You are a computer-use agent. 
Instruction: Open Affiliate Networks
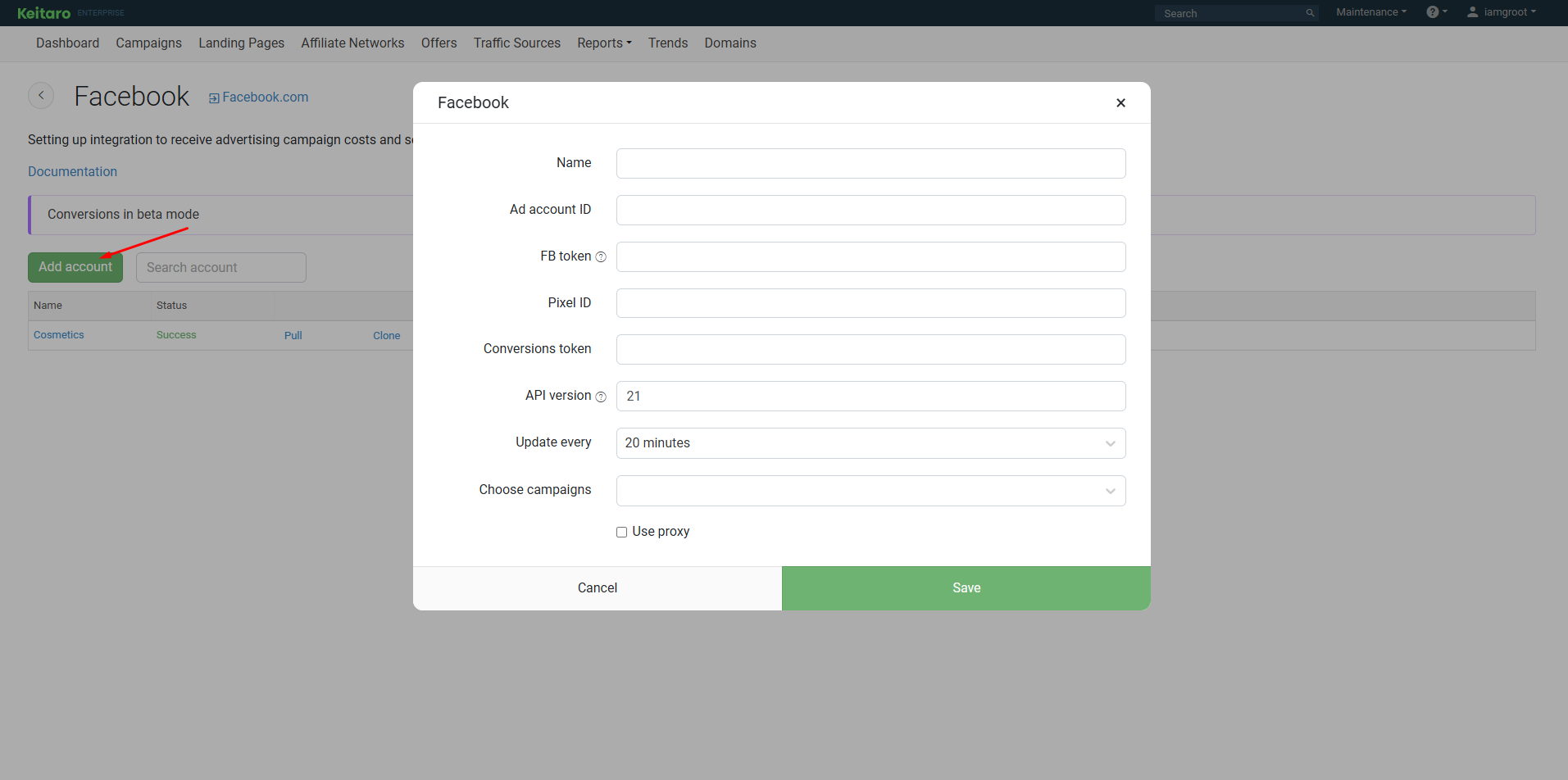[x=352, y=43]
